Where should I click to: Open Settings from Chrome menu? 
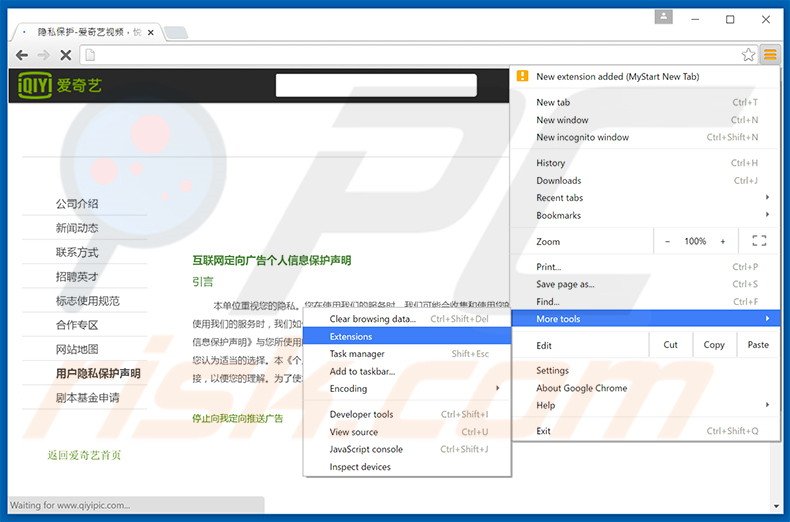click(552, 371)
